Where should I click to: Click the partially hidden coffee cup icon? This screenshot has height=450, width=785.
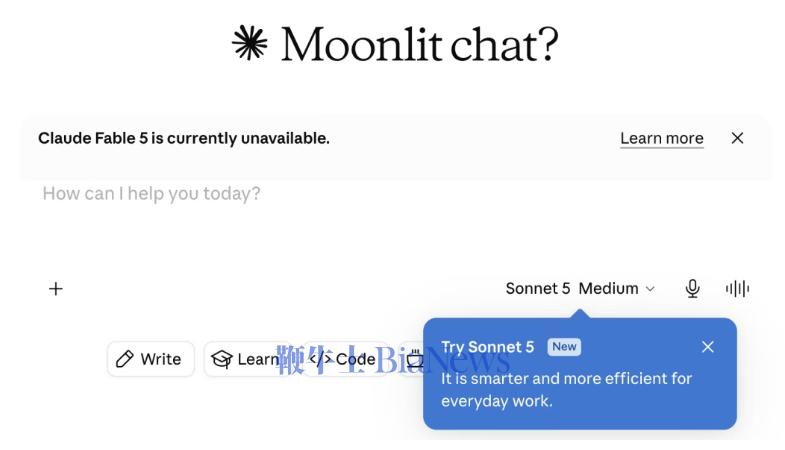coord(415,358)
